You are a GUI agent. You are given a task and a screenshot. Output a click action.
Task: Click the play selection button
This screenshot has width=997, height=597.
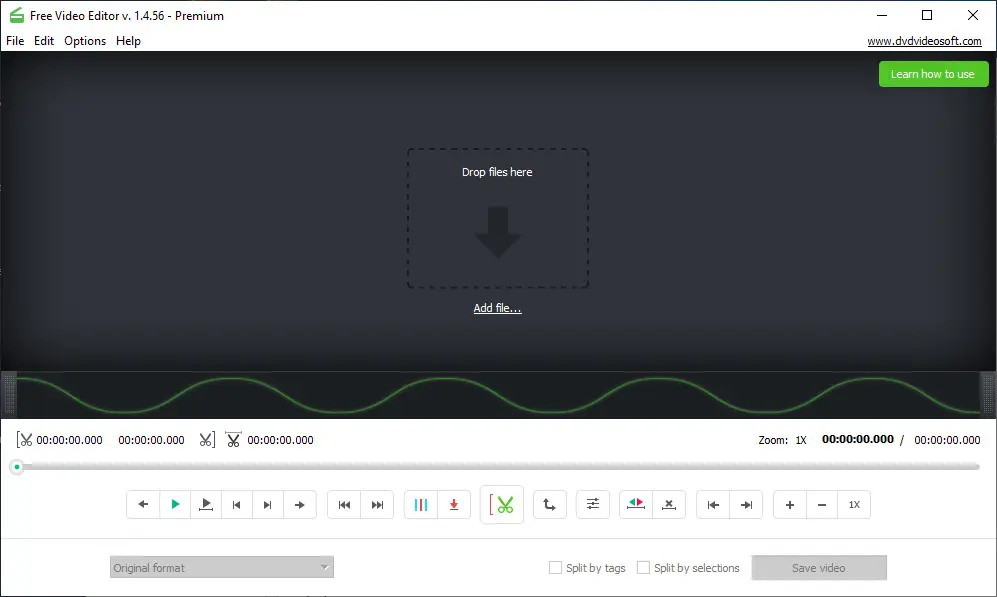coord(205,505)
